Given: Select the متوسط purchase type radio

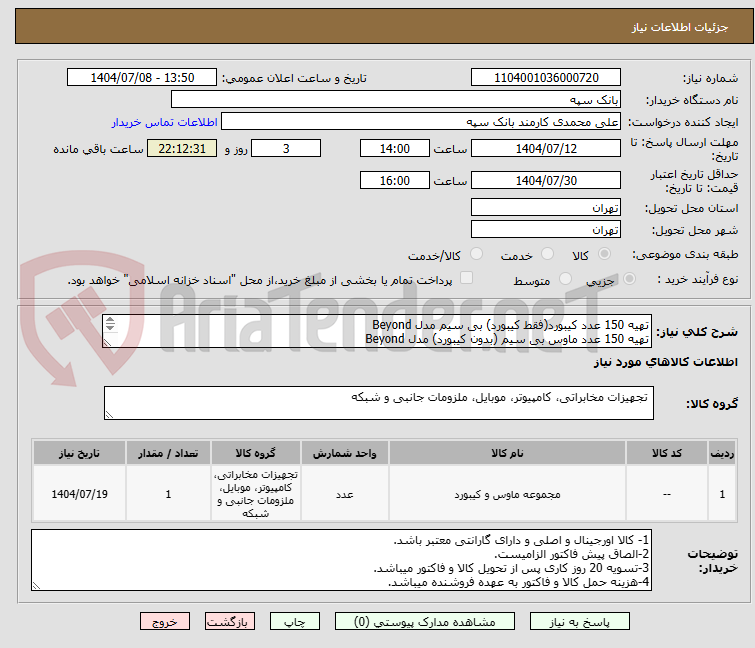Looking at the screenshot, I should tap(565, 279).
